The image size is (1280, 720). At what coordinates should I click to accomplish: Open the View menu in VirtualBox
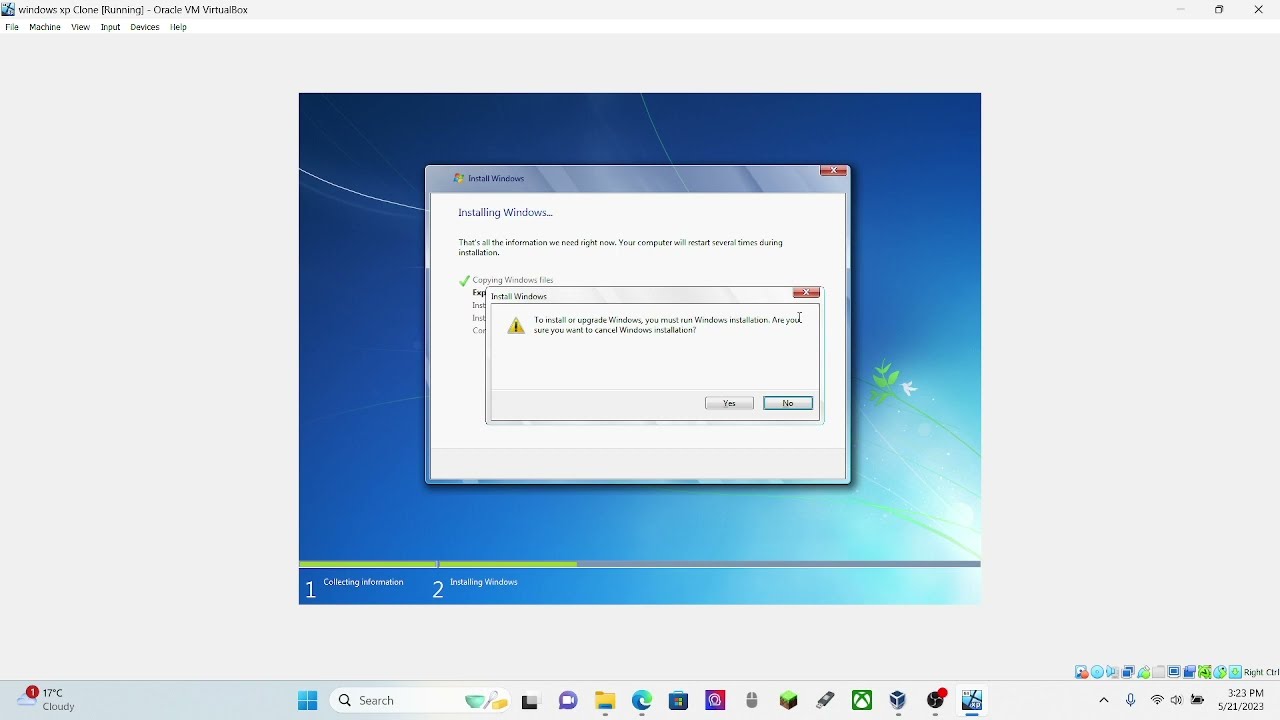81,27
